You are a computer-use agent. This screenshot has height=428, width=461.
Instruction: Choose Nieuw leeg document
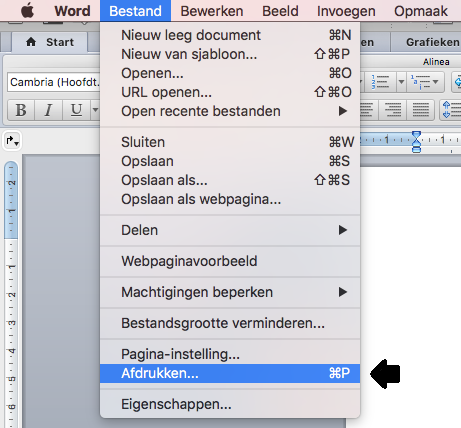click(230, 35)
